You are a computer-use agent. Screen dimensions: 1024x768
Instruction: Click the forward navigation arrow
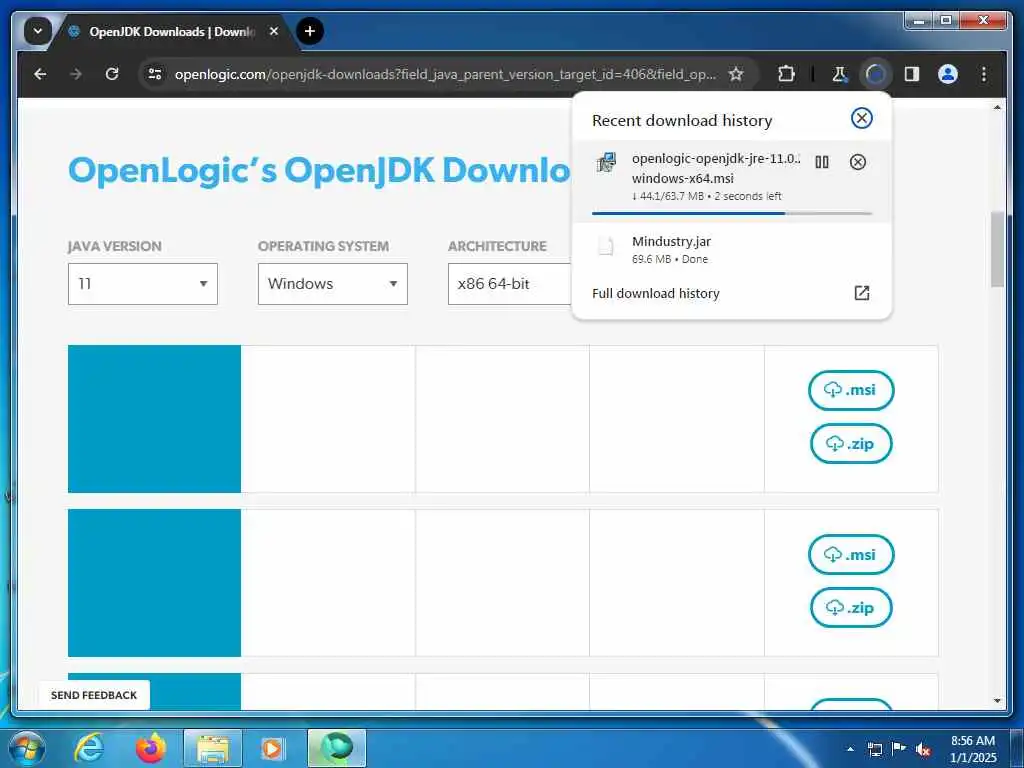coord(76,74)
